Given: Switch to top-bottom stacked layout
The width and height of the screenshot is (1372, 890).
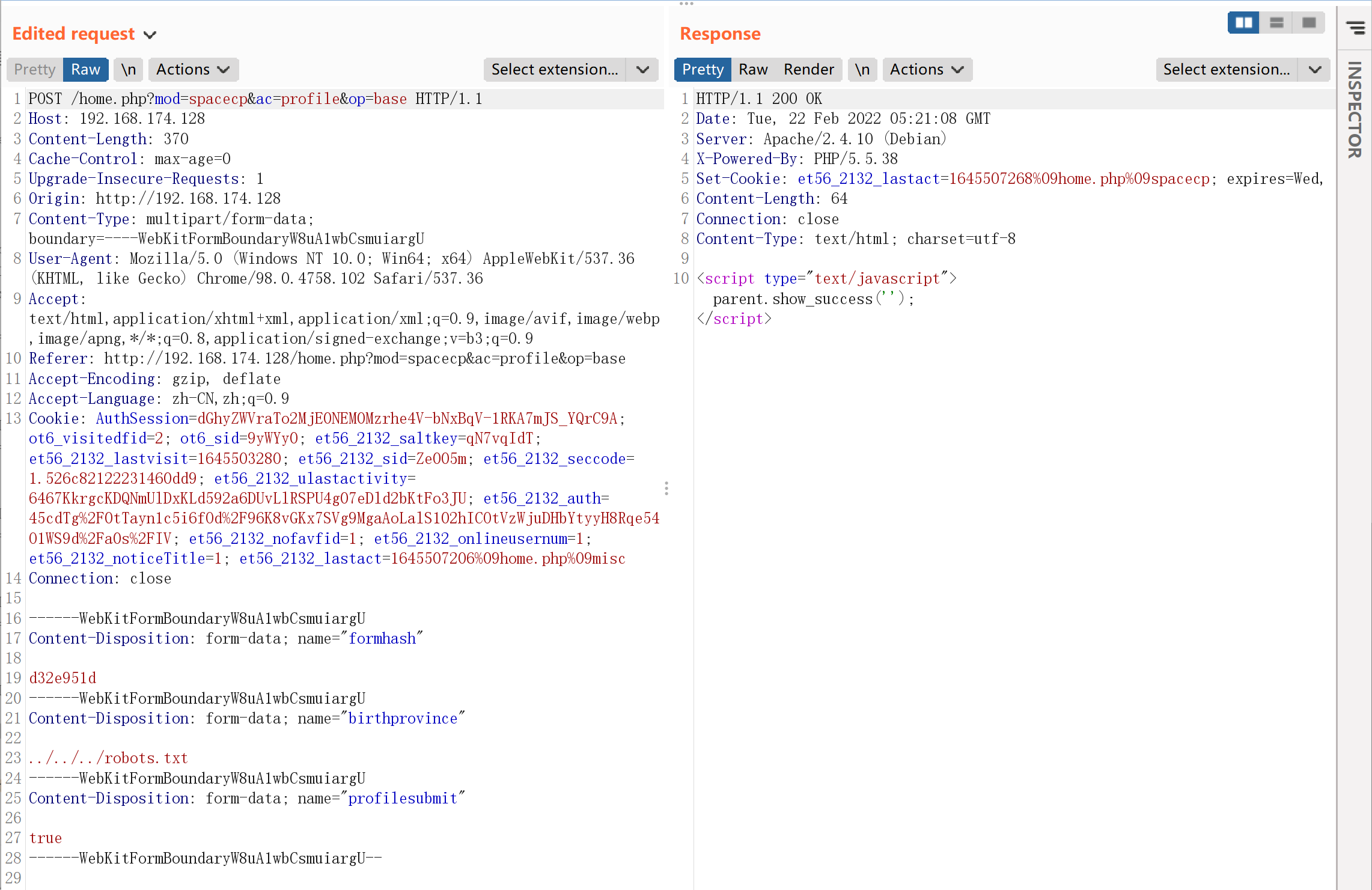Looking at the screenshot, I should coord(1276,23).
